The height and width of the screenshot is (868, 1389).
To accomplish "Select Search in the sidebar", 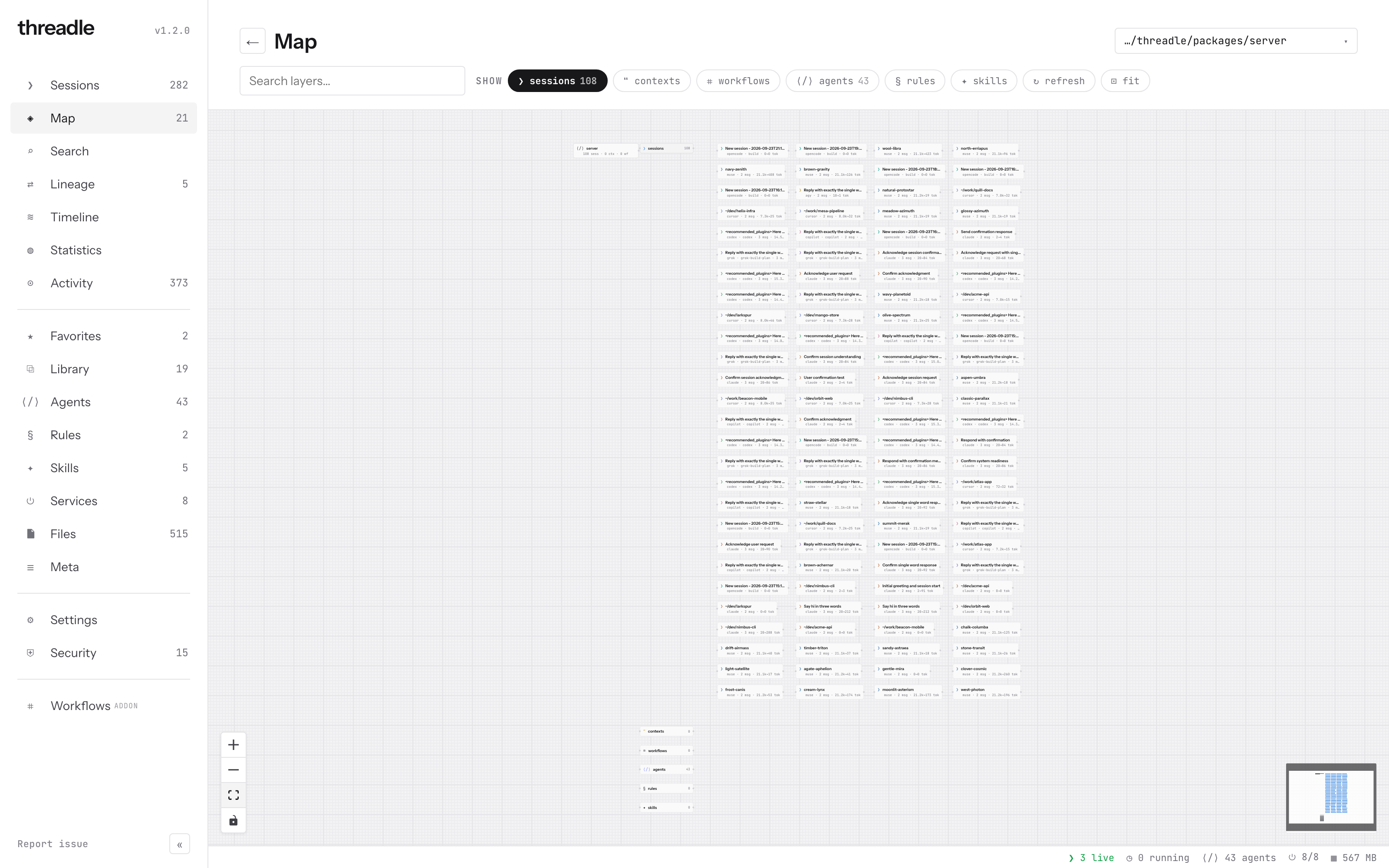I will click(x=103, y=151).
